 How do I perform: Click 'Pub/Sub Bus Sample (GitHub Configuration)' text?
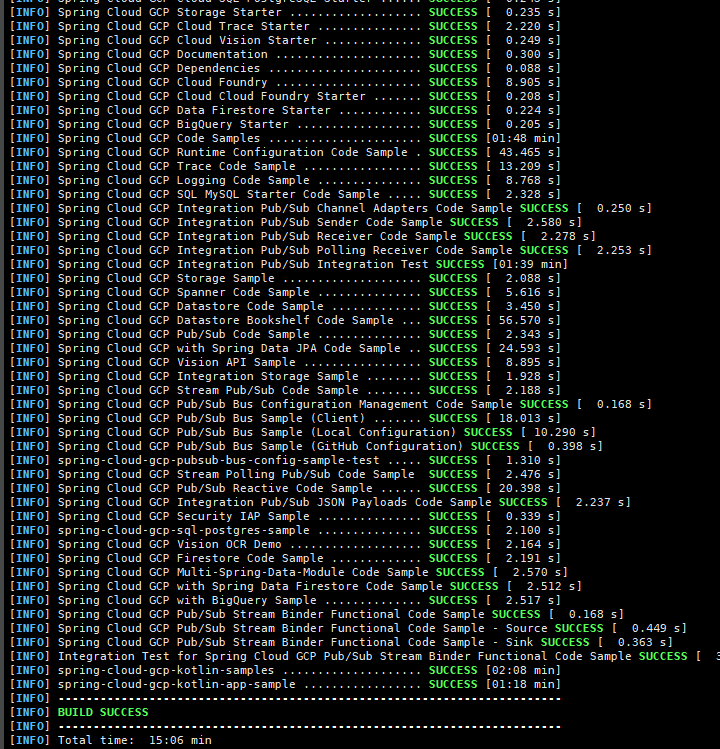click(x=320, y=447)
